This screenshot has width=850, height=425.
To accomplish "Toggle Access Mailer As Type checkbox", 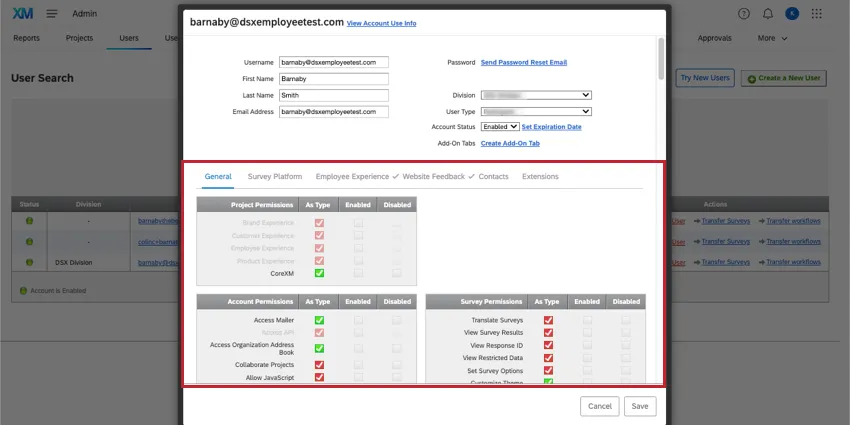I will (319, 320).
